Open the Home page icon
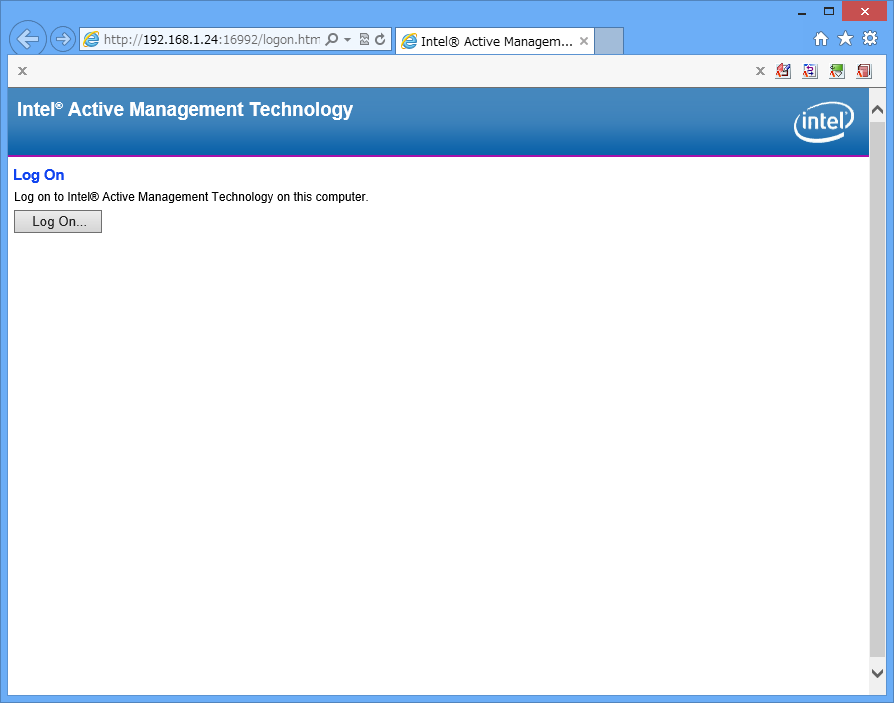This screenshot has height=703, width=894. (x=820, y=39)
